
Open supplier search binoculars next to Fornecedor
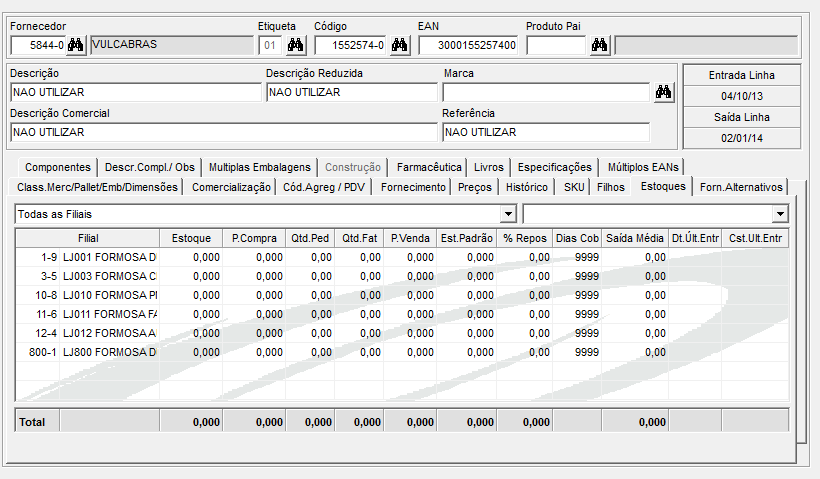75,45
